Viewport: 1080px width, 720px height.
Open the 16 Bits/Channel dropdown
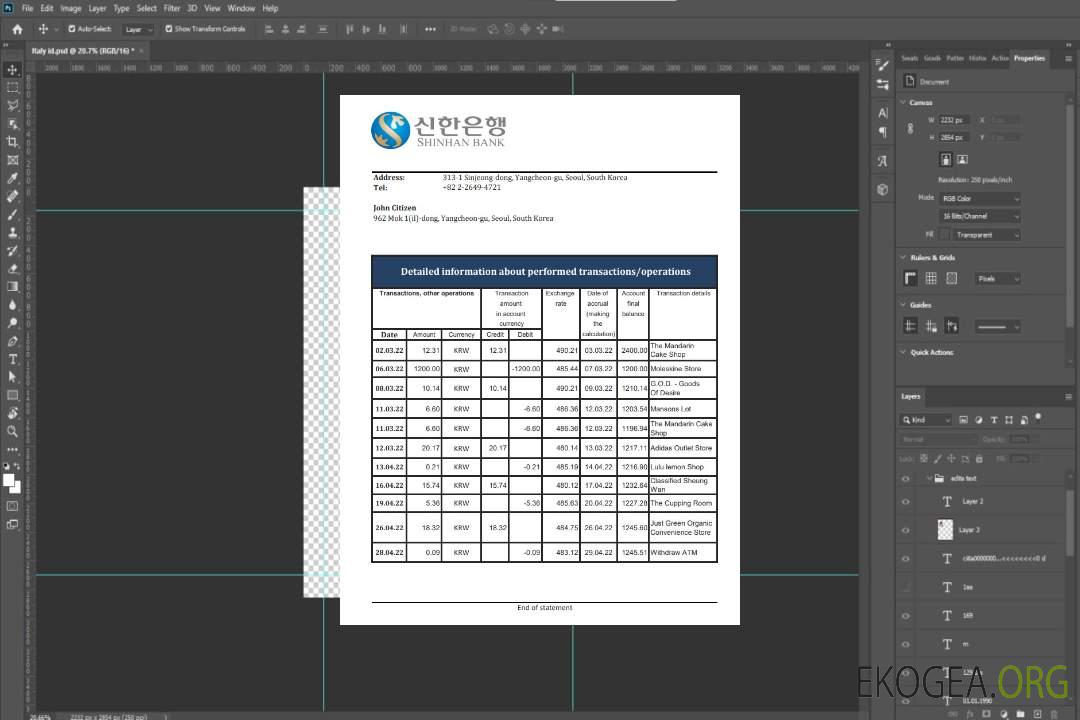coord(979,216)
